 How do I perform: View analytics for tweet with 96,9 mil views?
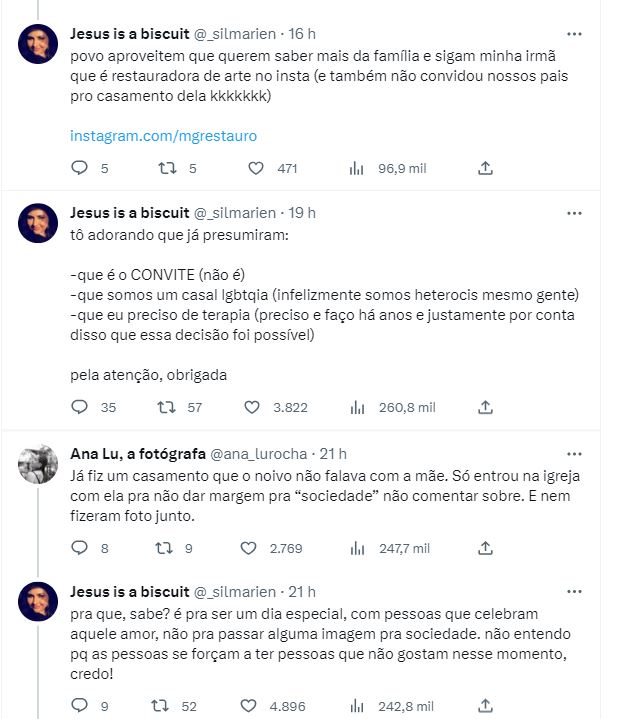[357, 168]
